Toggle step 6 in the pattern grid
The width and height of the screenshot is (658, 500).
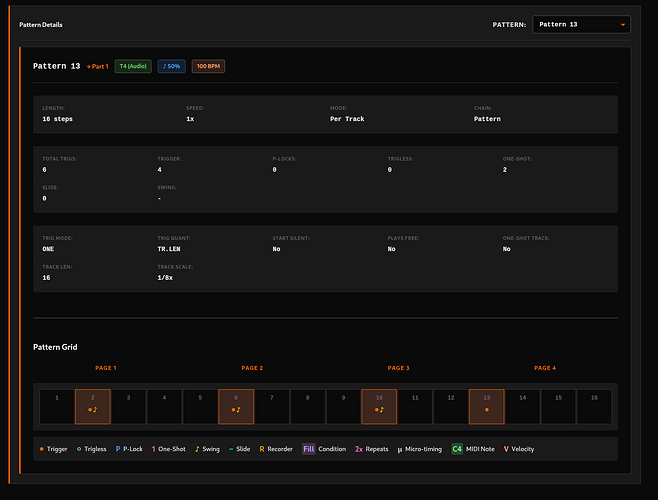click(x=236, y=404)
